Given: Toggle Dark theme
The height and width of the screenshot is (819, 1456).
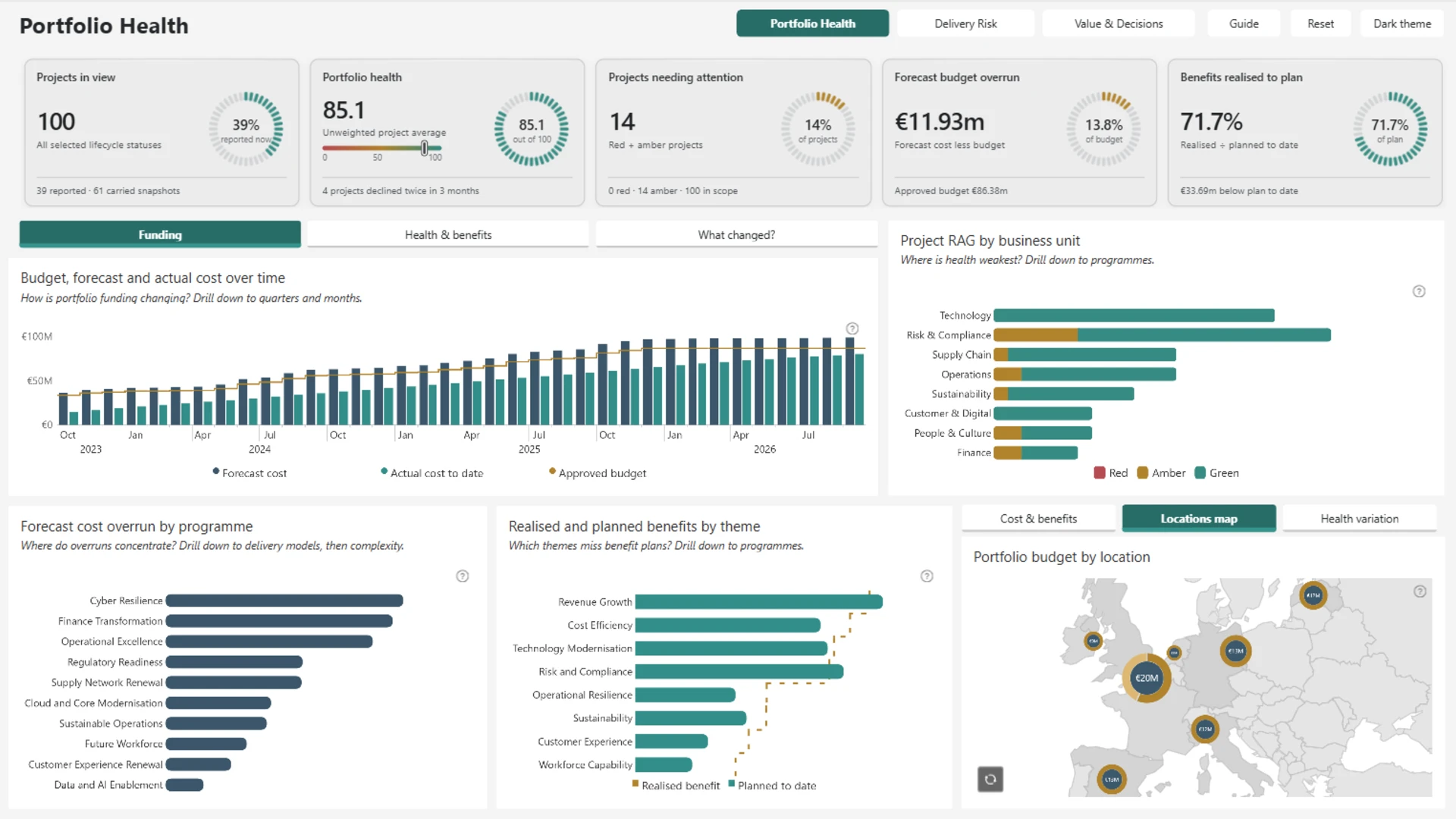Looking at the screenshot, I should 1402,24.
